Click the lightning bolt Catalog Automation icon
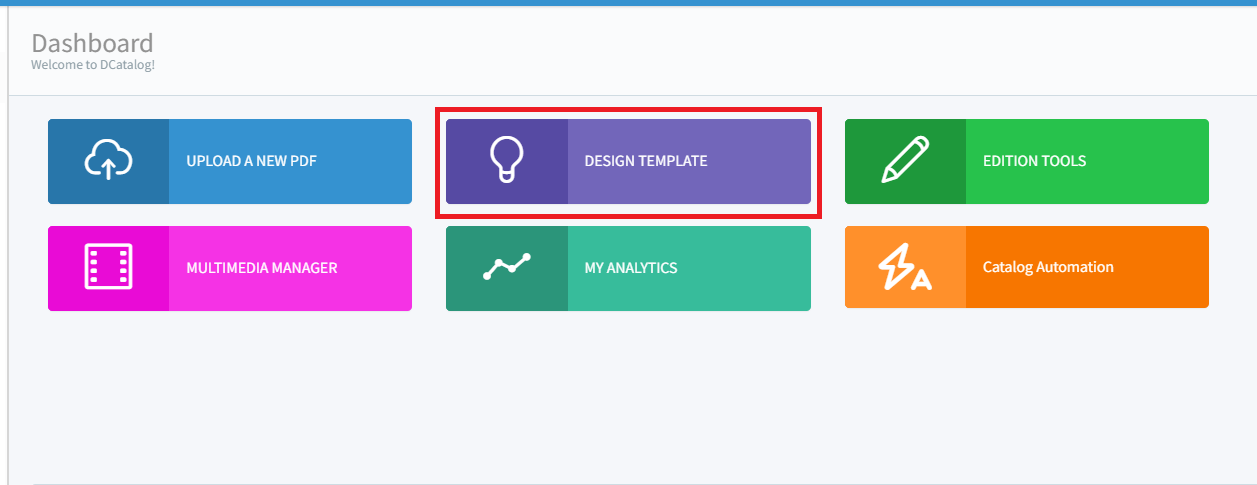This screenshot has height=485, width=1257. (905, 268)
